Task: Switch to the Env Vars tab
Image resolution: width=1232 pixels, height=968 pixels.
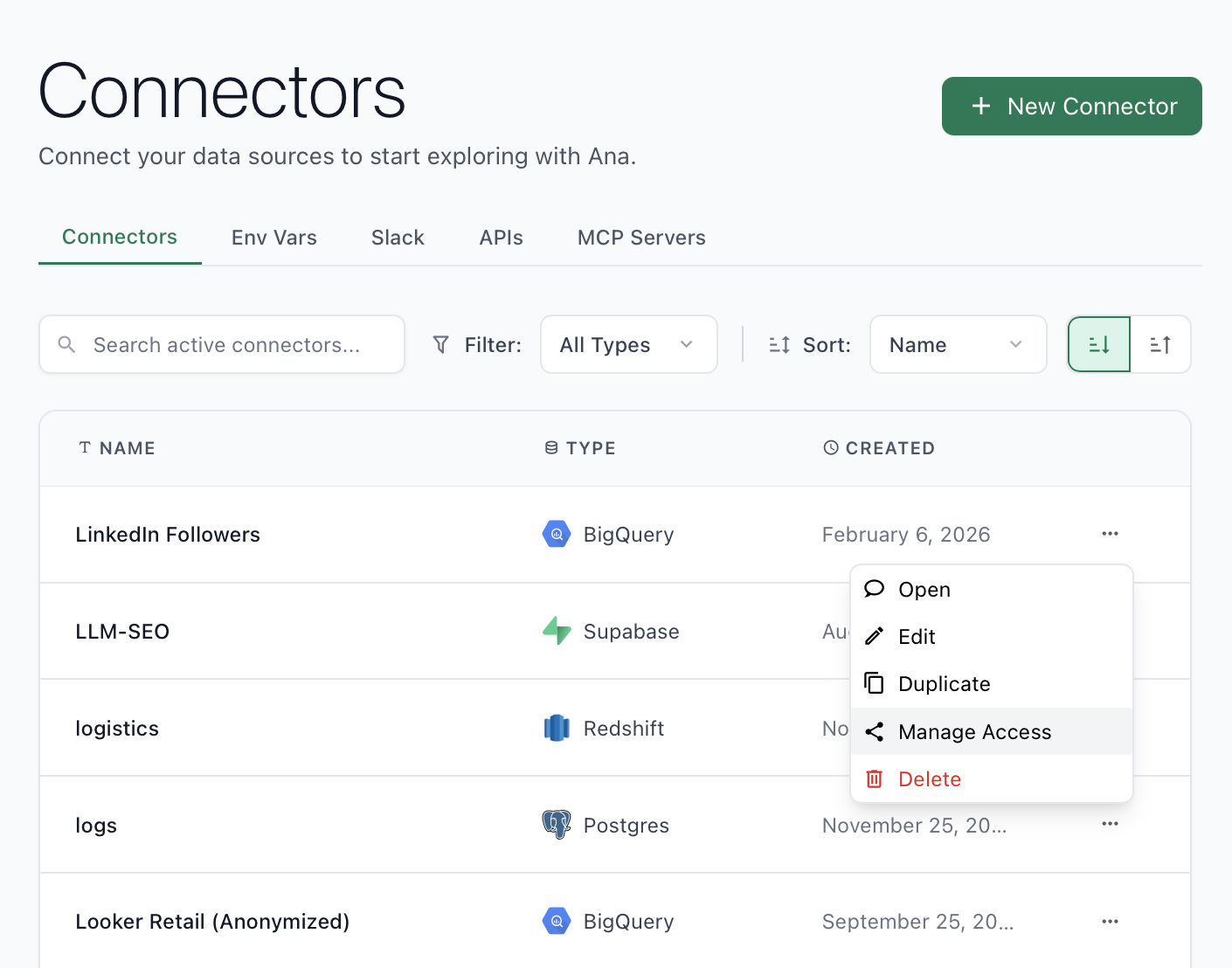Action: [273, 238]
